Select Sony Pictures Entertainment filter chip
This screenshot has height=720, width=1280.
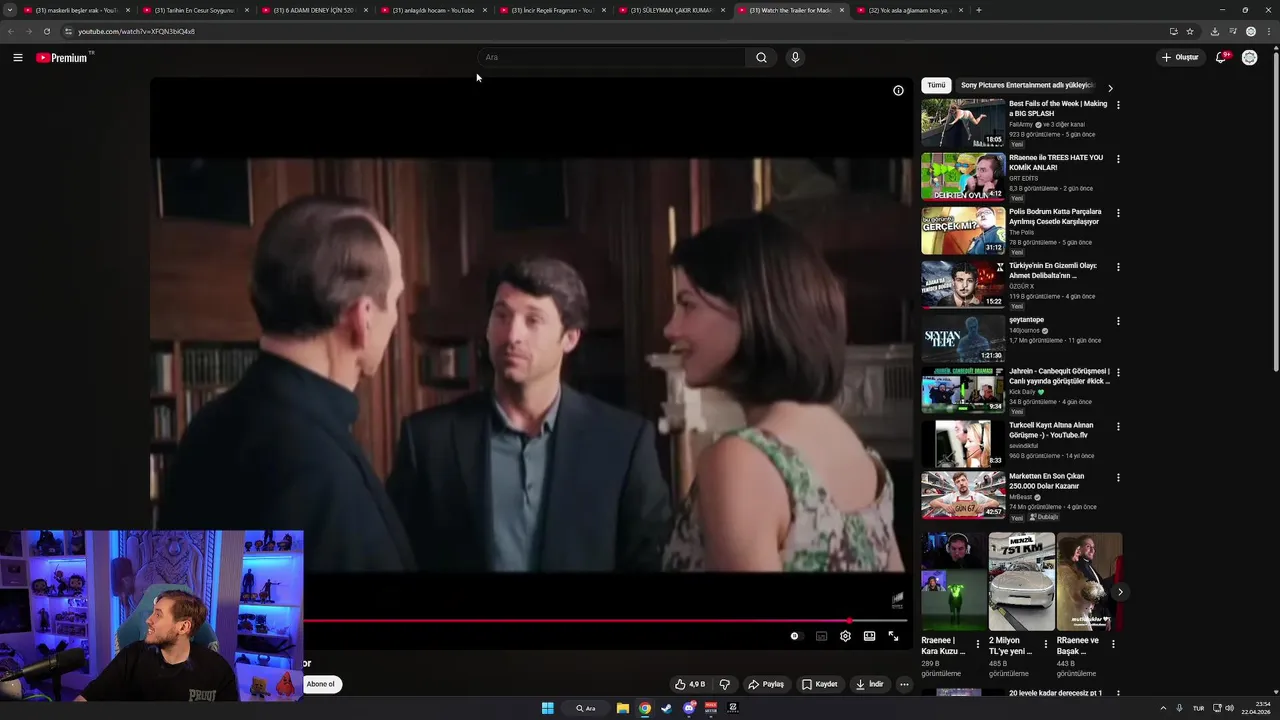click(1027, 86)
